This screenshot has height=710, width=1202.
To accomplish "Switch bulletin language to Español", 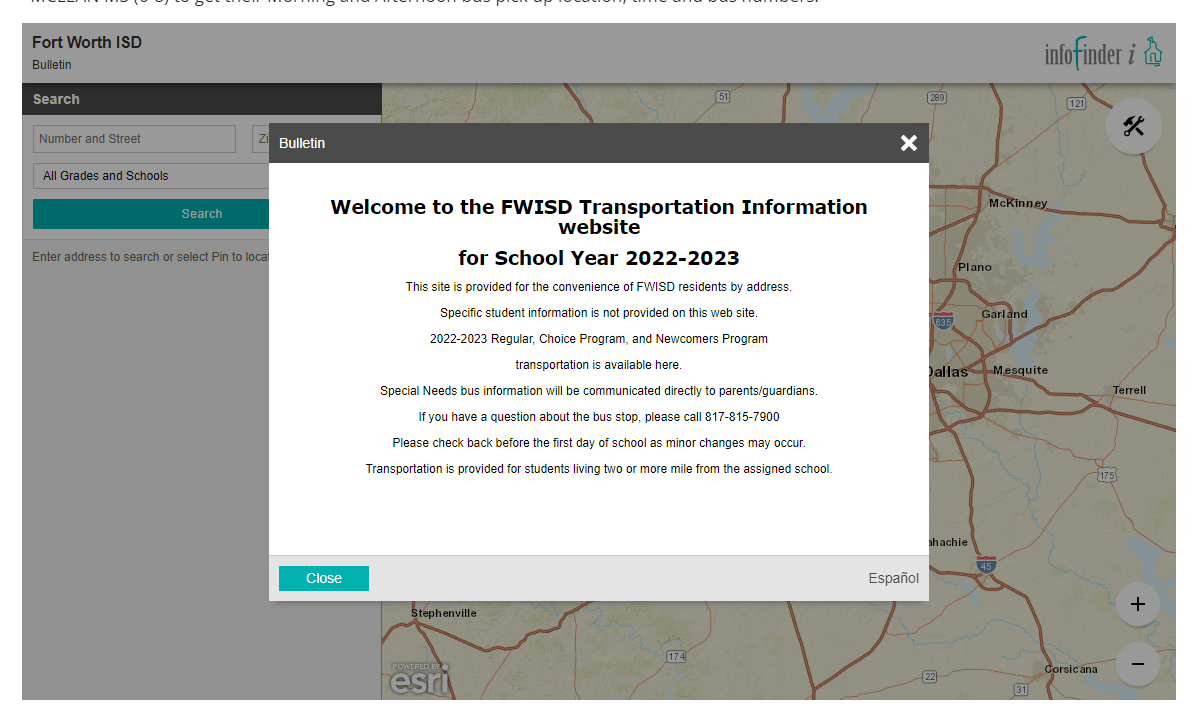I will [893, 578].
